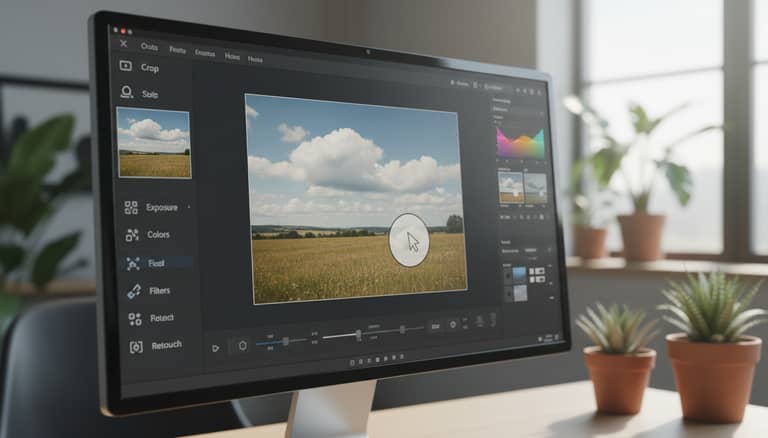Screen dimensions: 768x438
Task: Click the Retoct tool icon
Action: click(135, 319)
